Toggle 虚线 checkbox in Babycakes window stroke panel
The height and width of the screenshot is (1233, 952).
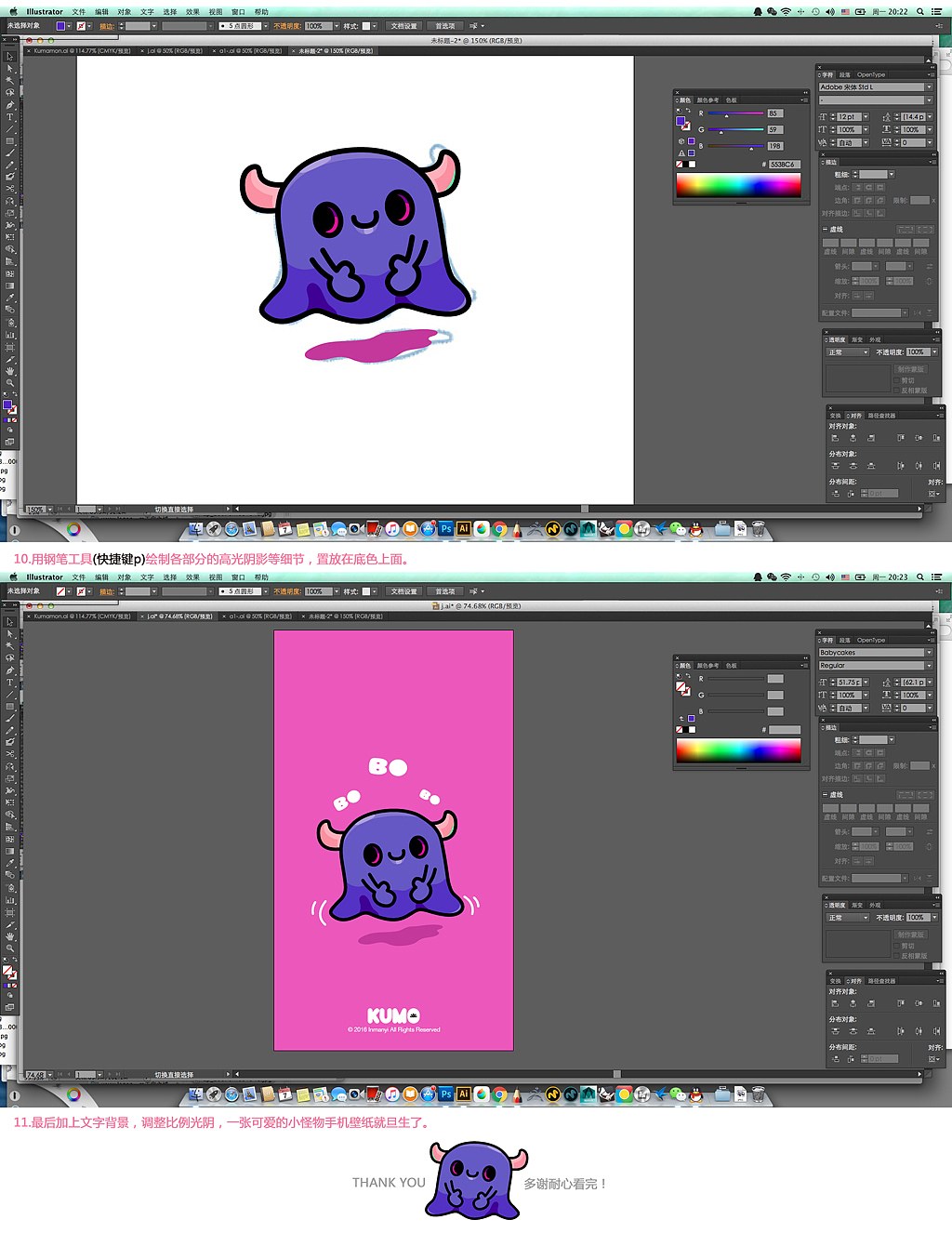coord(825,795)
